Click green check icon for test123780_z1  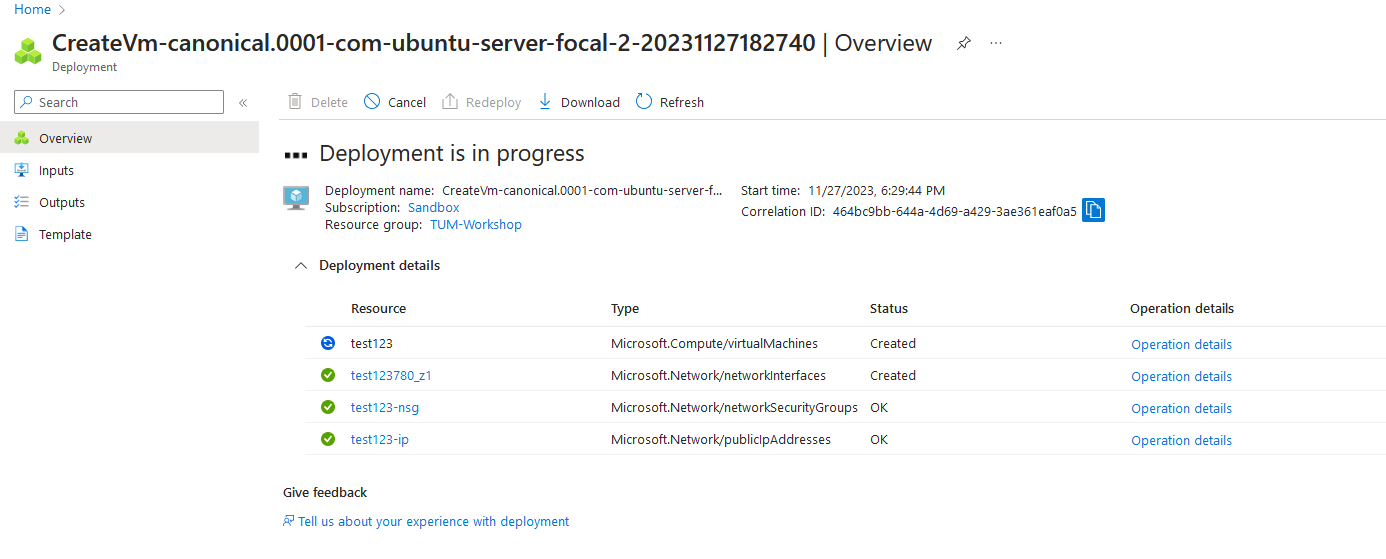click(328, 376)
